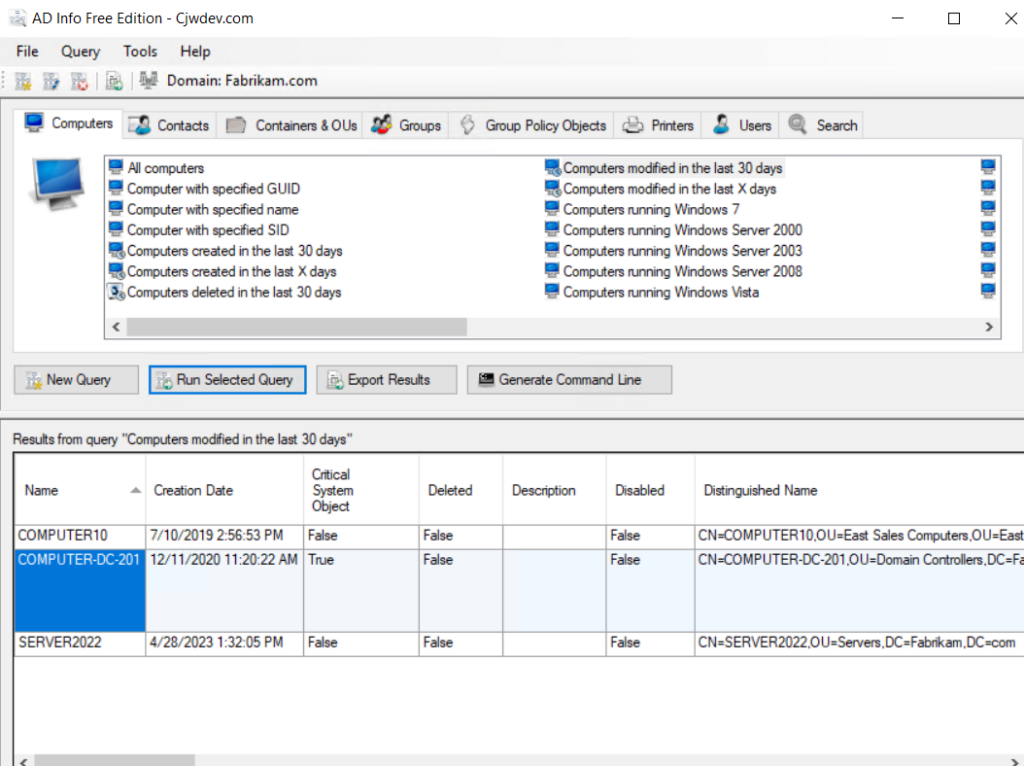Click Generate Command Line button

(x=569, y=379)
